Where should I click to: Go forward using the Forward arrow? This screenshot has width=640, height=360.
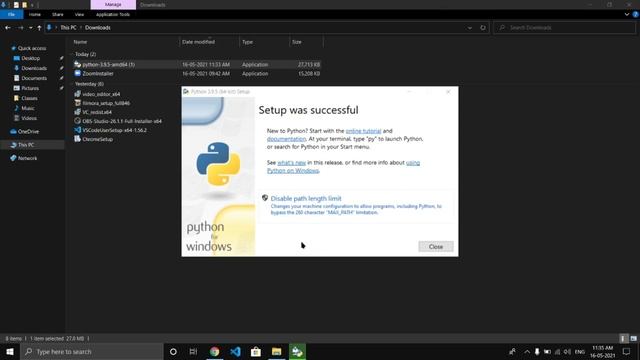pyautogui.click(x=20, y=28)
